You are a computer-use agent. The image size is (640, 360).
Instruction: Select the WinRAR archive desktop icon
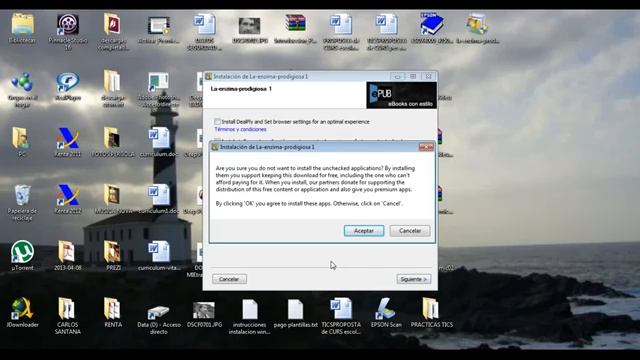pyautogui.click(x=295, y=29)
